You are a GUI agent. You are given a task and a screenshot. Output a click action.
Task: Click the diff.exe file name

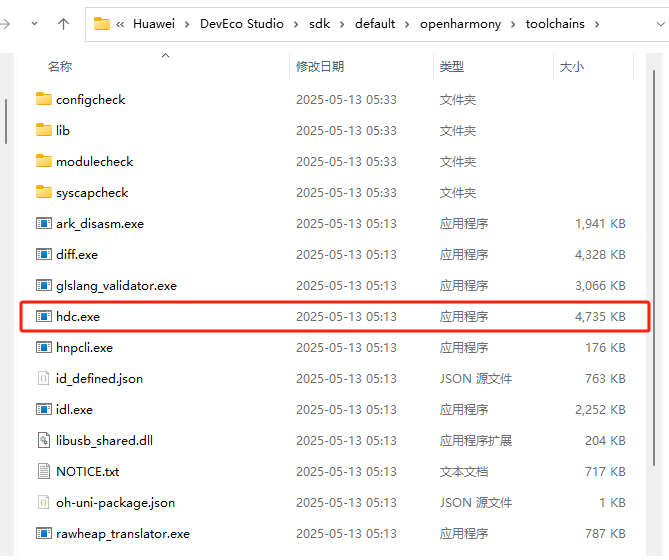(77, 255)
